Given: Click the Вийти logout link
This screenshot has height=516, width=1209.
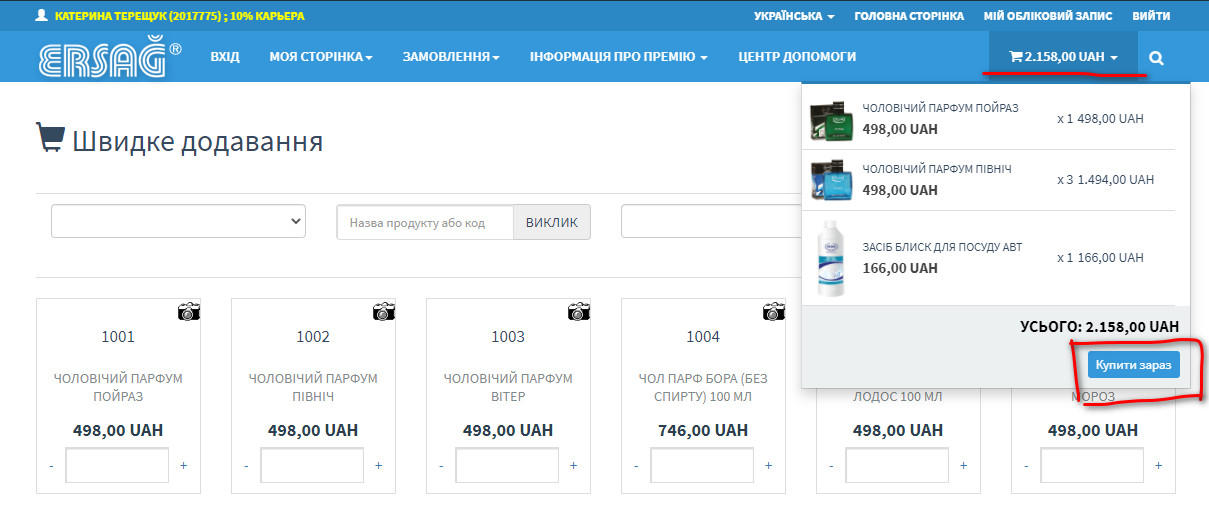Looking at the screenshot, I should click(1152, 16).
